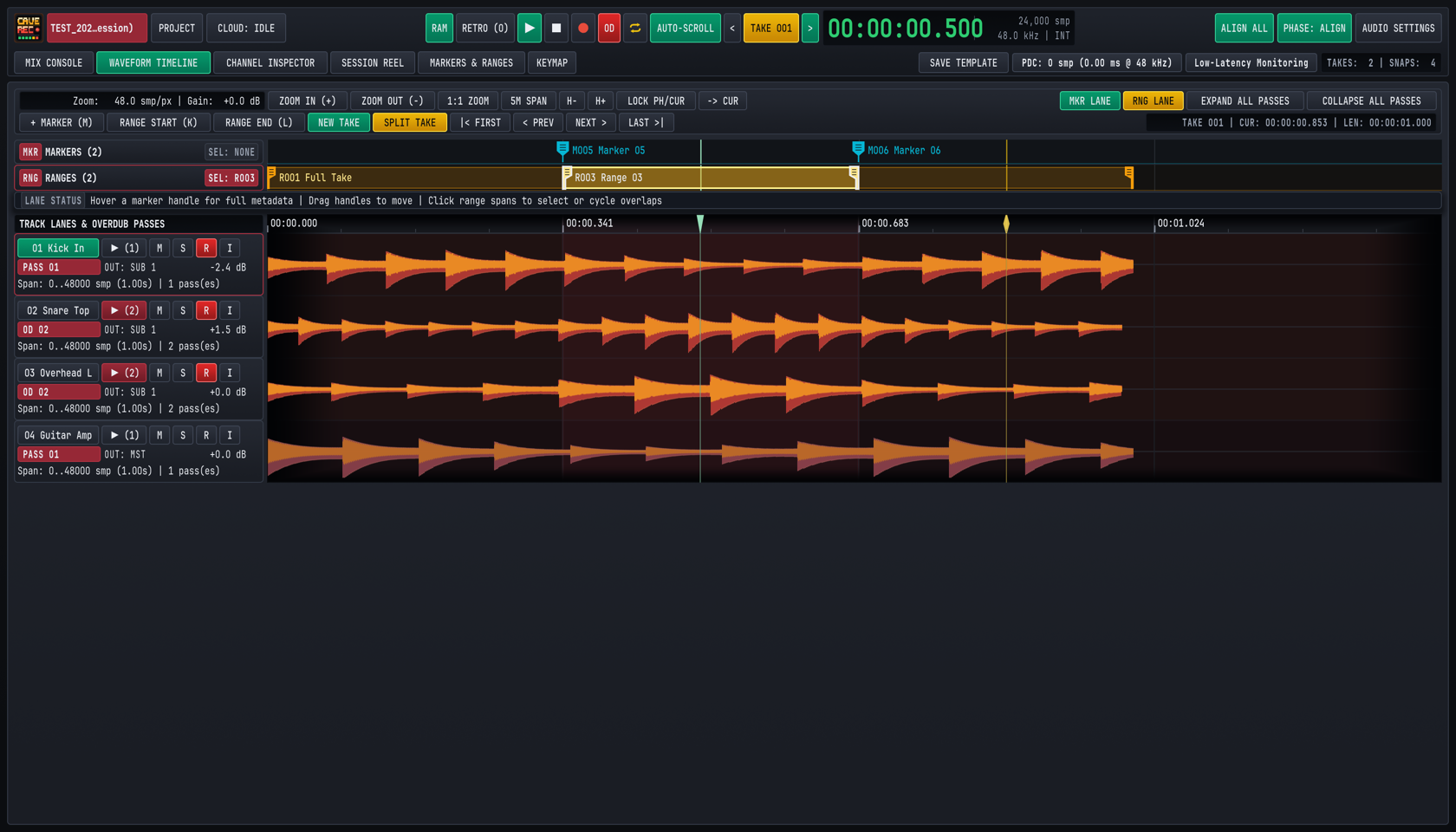Expand passes on 02 Snare Top
The width and height of the screenshot is (1456, 832).
pos(124,310)
